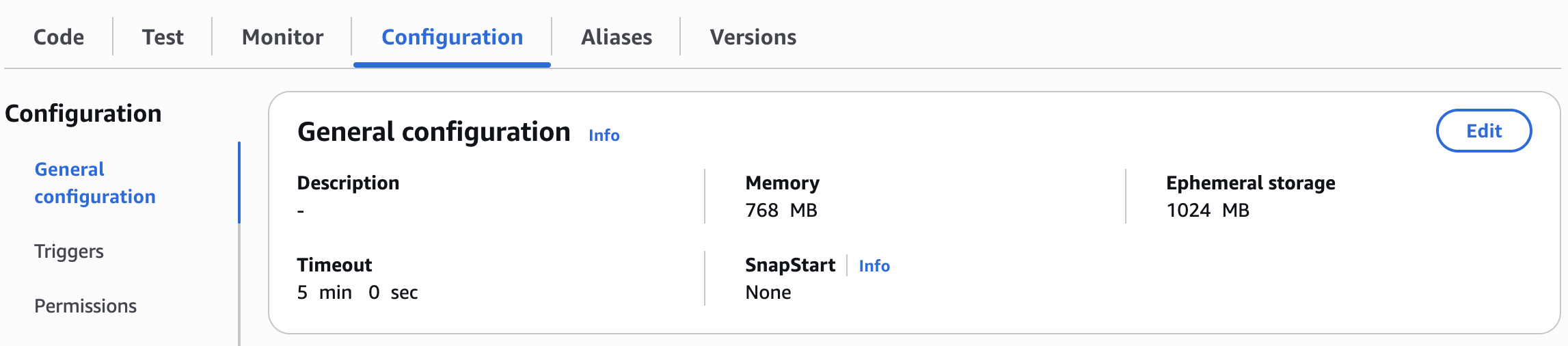
Task: Click Info link beside General configuration heading
Action: (604, 135)
